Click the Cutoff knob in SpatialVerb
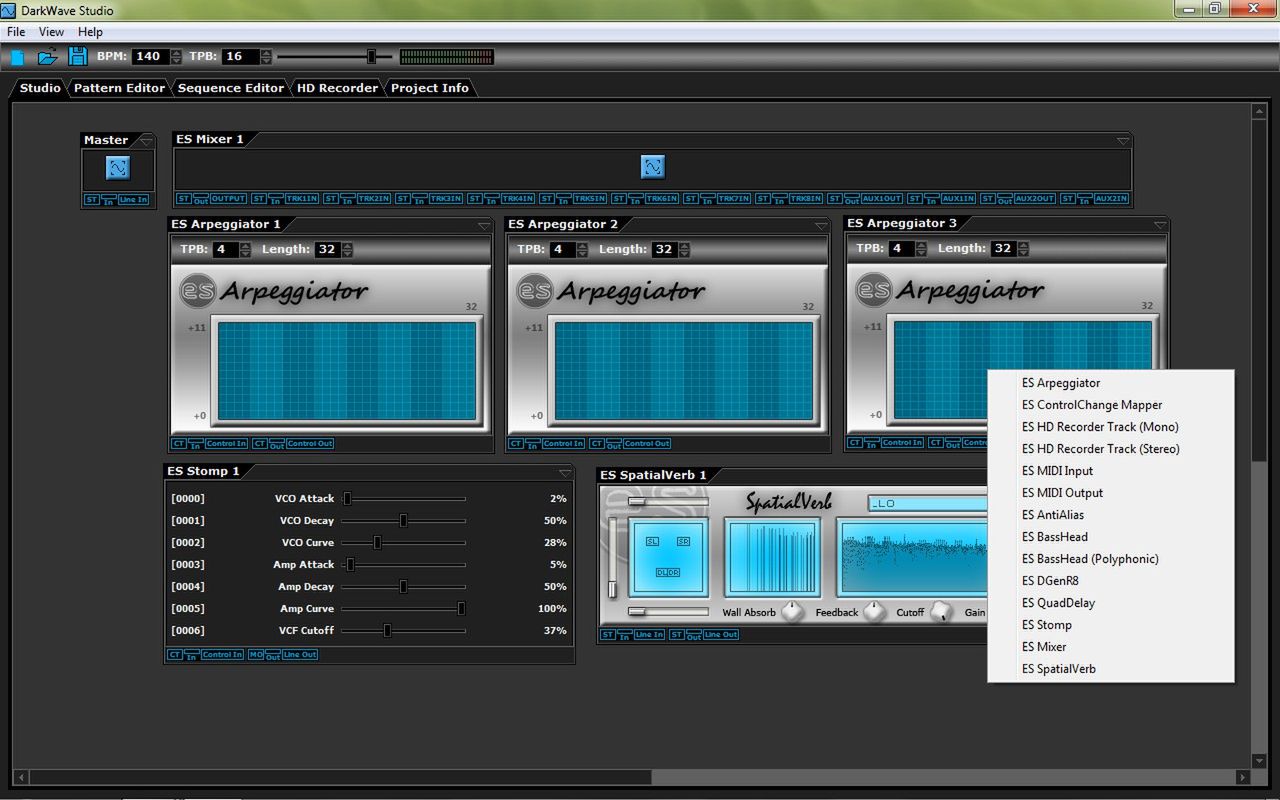 (x=941, y=611)
